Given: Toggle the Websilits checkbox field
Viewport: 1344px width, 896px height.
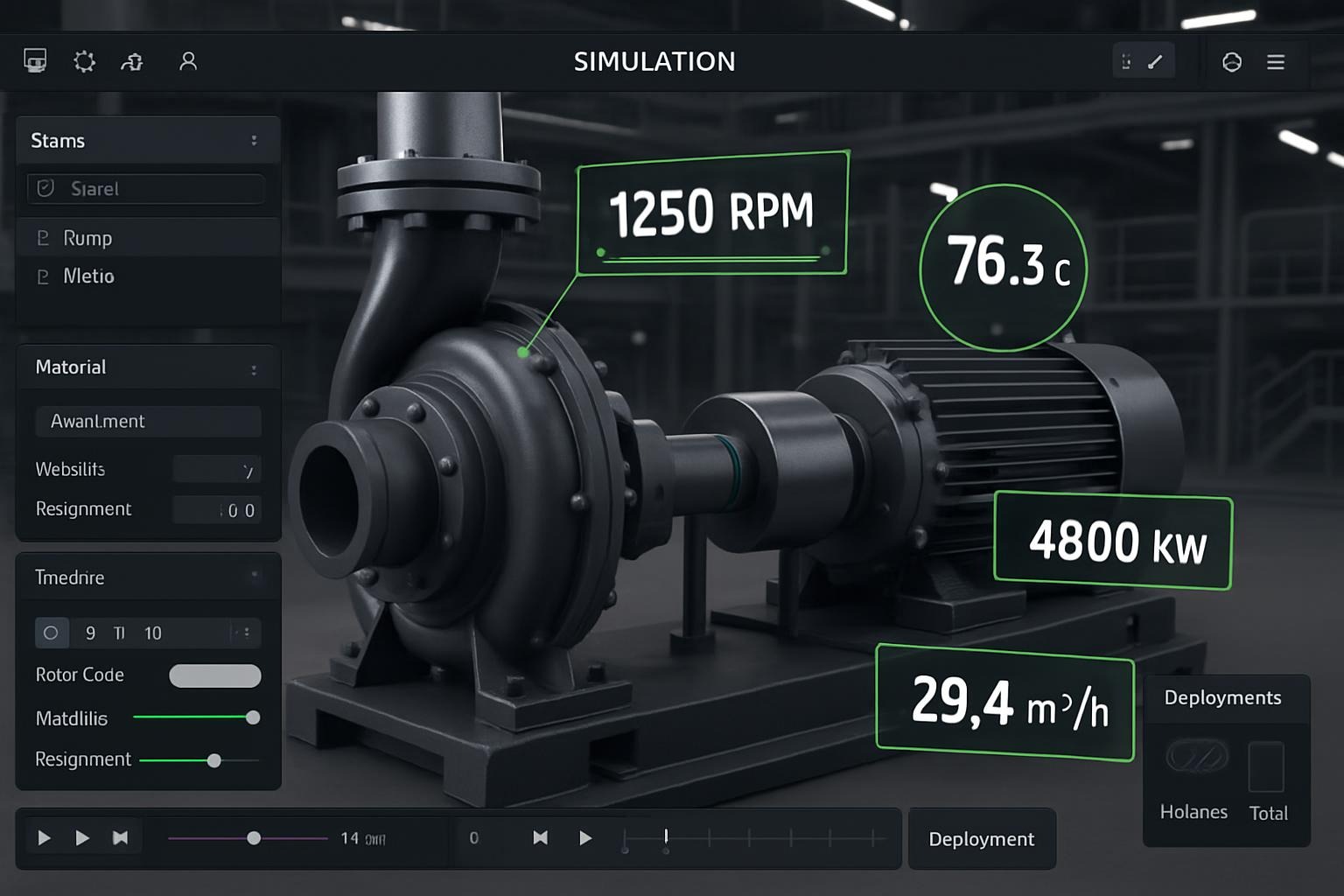Looking at the screenshot, I should pos(217,470).
